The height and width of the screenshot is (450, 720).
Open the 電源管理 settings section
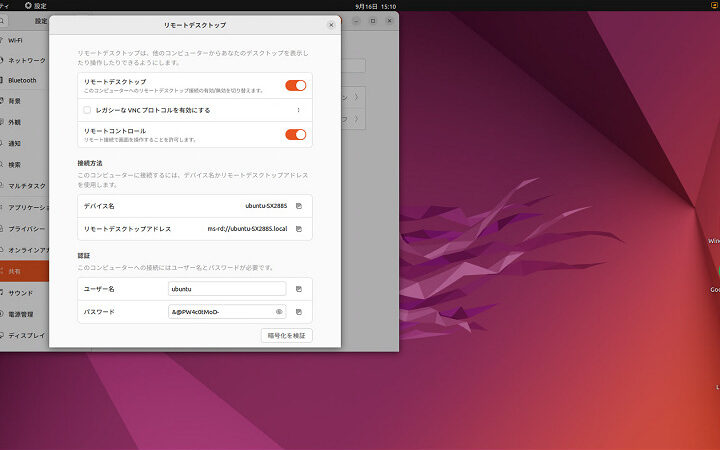[x=21, y=314]
